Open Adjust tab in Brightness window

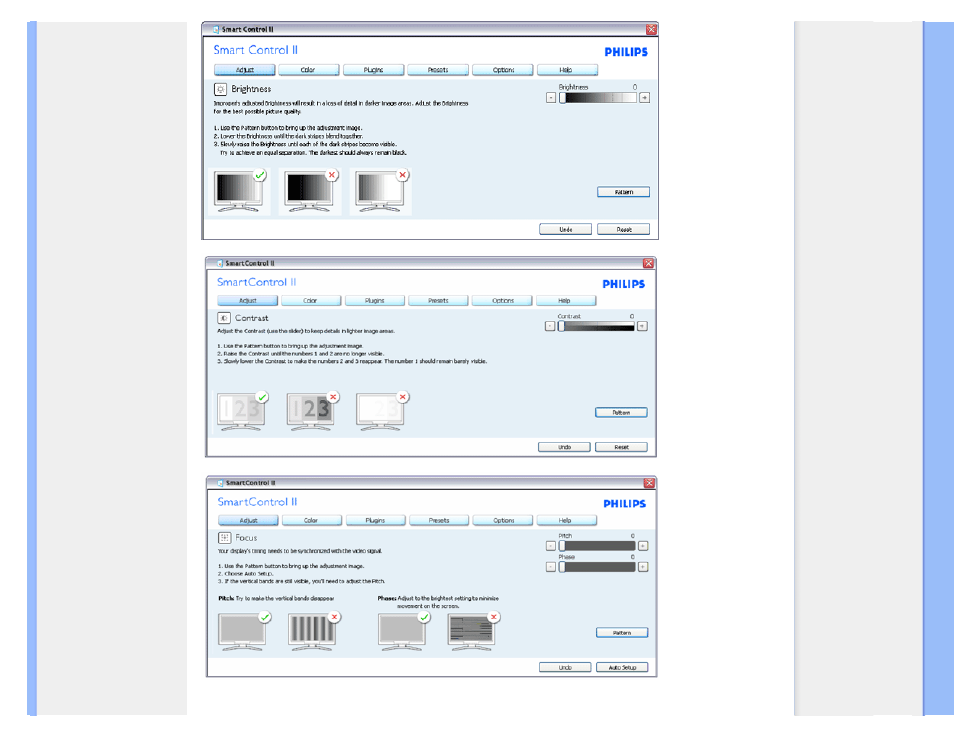(x=245, y=70)
